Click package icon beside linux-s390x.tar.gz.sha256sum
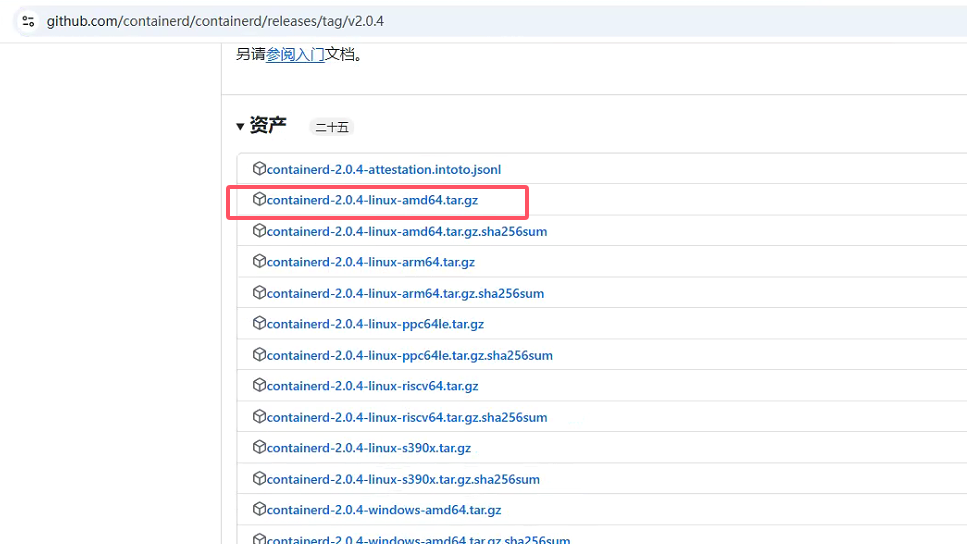Image resolution: width=967 pixels, height=544 pixels. click(259, 479)
